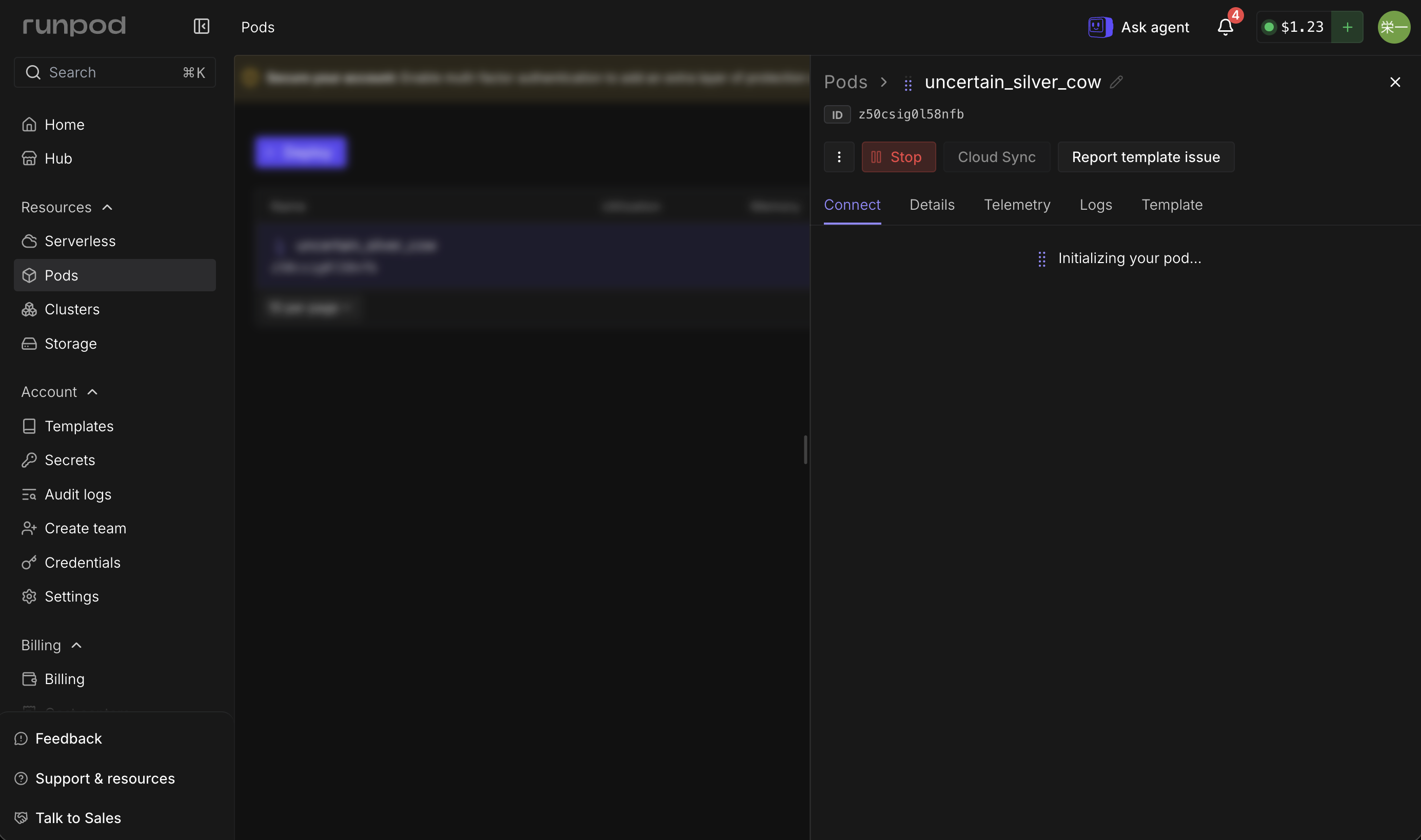
Task: Select the Connect tab
Action: coord(852,205)
